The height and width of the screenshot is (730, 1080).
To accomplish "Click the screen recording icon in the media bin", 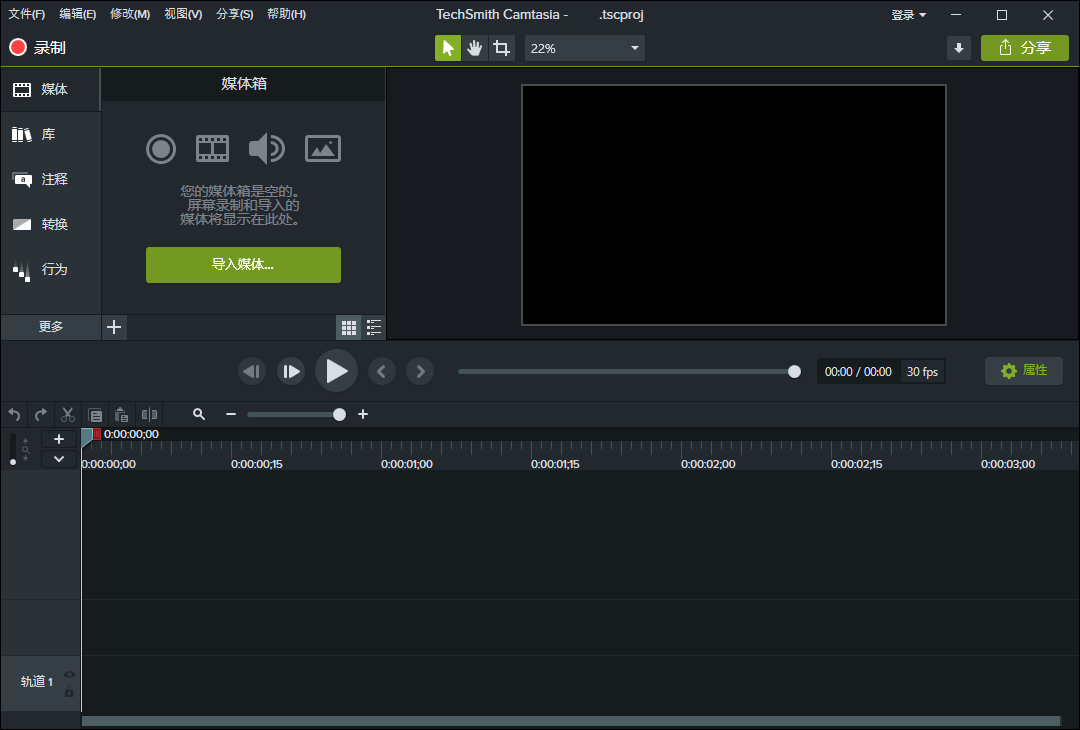I will click(161, 148).
